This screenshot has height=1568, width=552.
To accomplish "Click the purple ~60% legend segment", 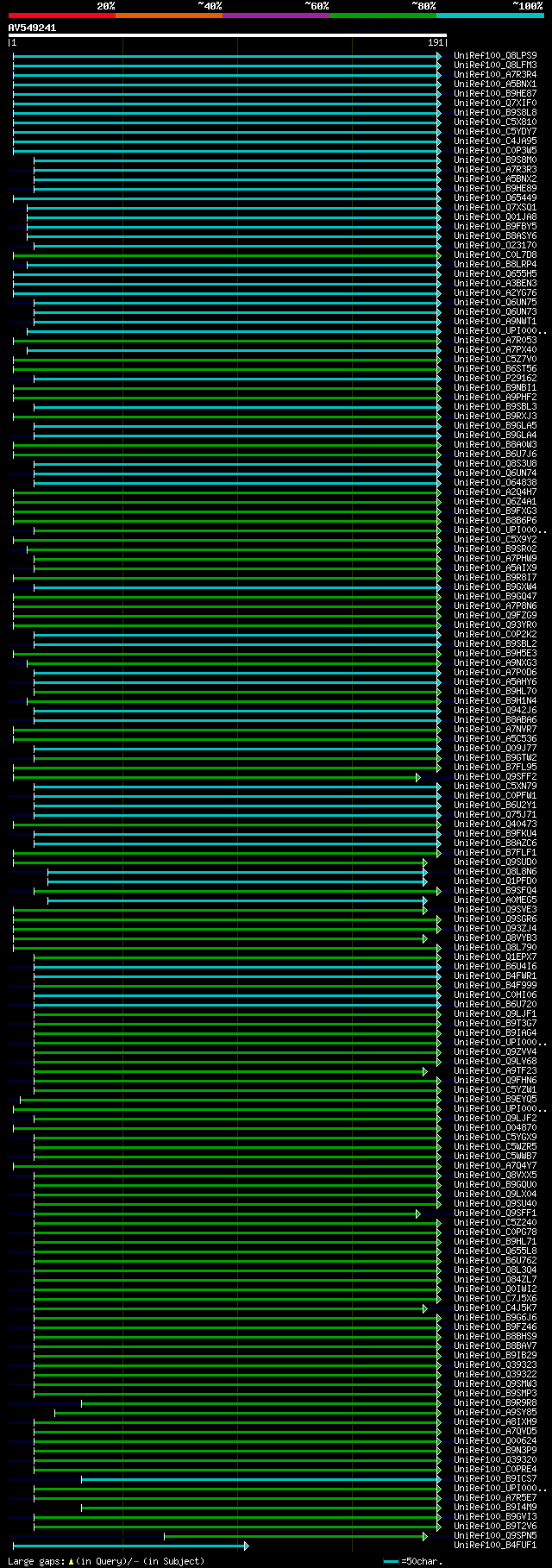I will pos(275,15).
